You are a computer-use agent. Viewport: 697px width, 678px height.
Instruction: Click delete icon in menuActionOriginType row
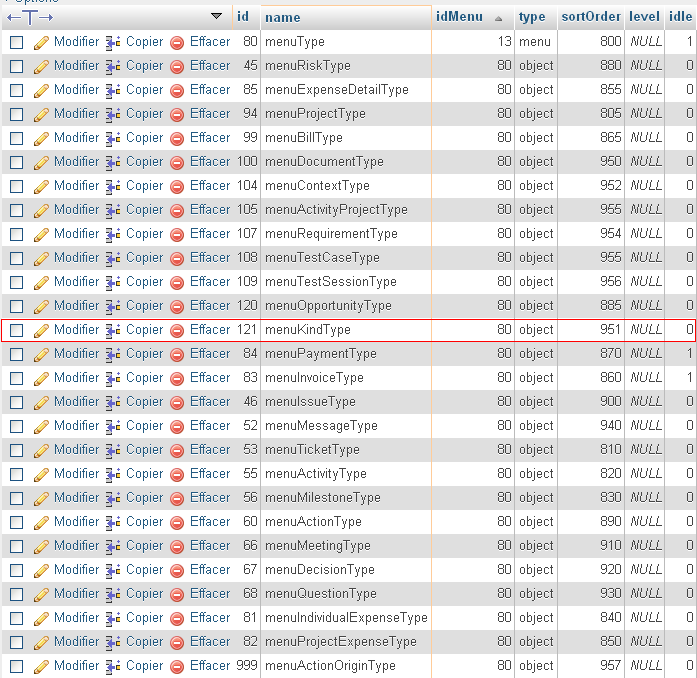pos(177,666)
